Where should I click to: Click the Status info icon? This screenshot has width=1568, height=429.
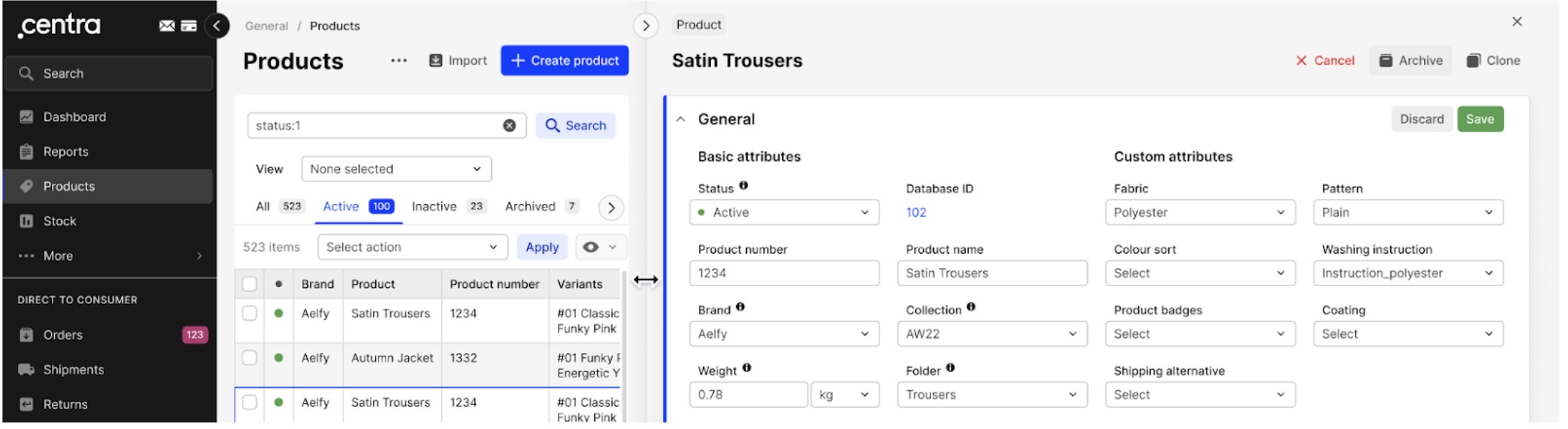[744, 186]
